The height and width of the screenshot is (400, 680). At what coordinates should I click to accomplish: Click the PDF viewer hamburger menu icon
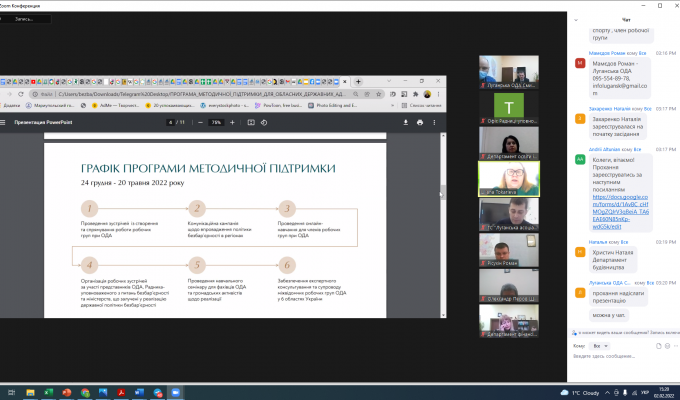click(6, 122)
